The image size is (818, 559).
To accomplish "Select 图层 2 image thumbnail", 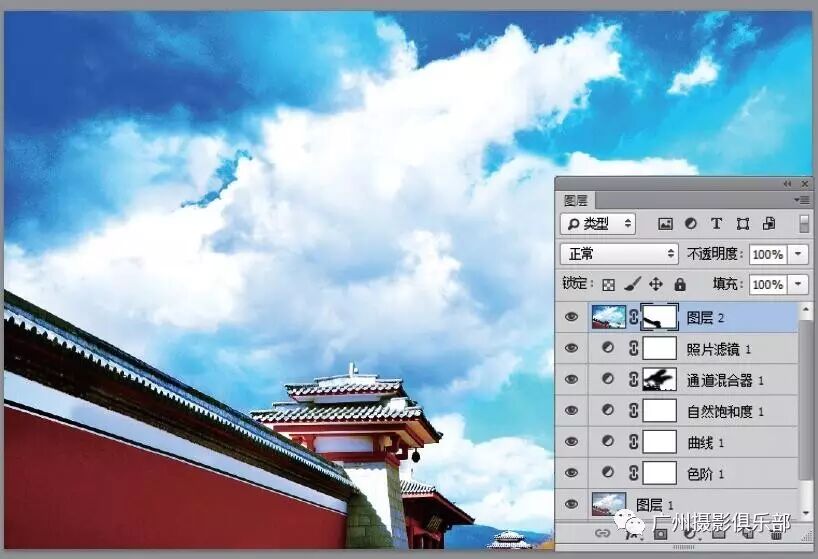I will (608, 317).
